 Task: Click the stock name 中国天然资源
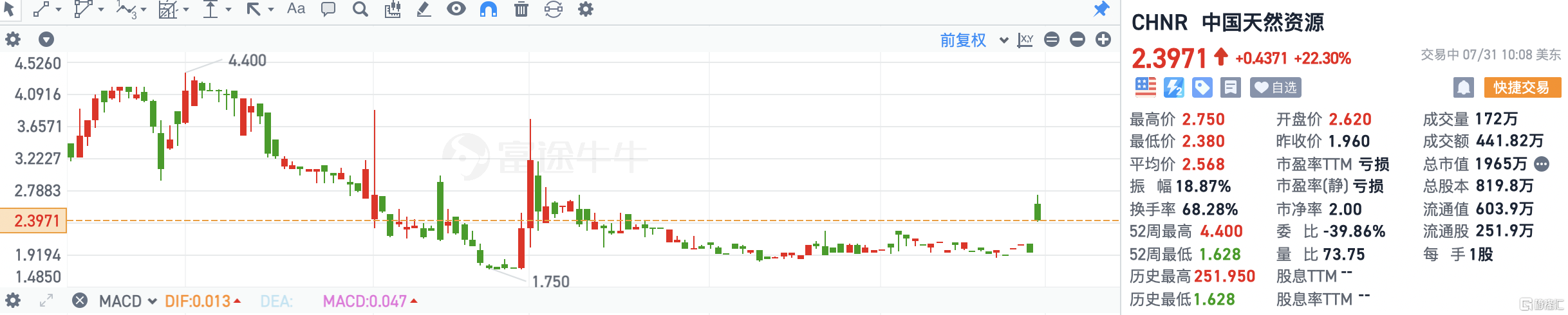(1263, 22)
